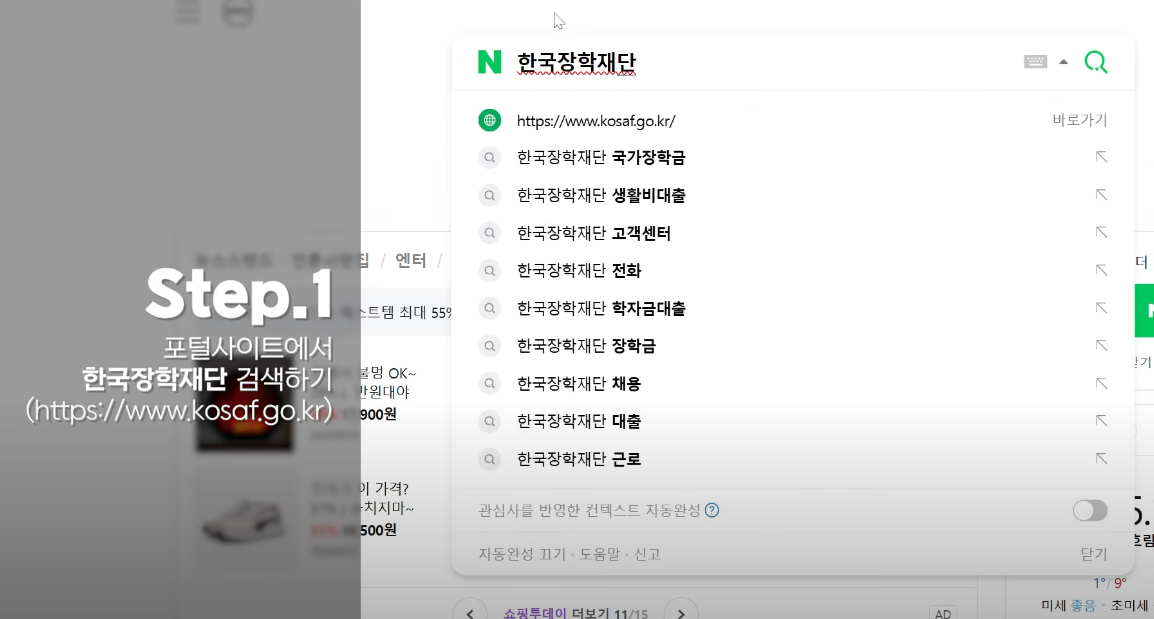Click magnifier icon beside 고객센터 suggestion

489,233
